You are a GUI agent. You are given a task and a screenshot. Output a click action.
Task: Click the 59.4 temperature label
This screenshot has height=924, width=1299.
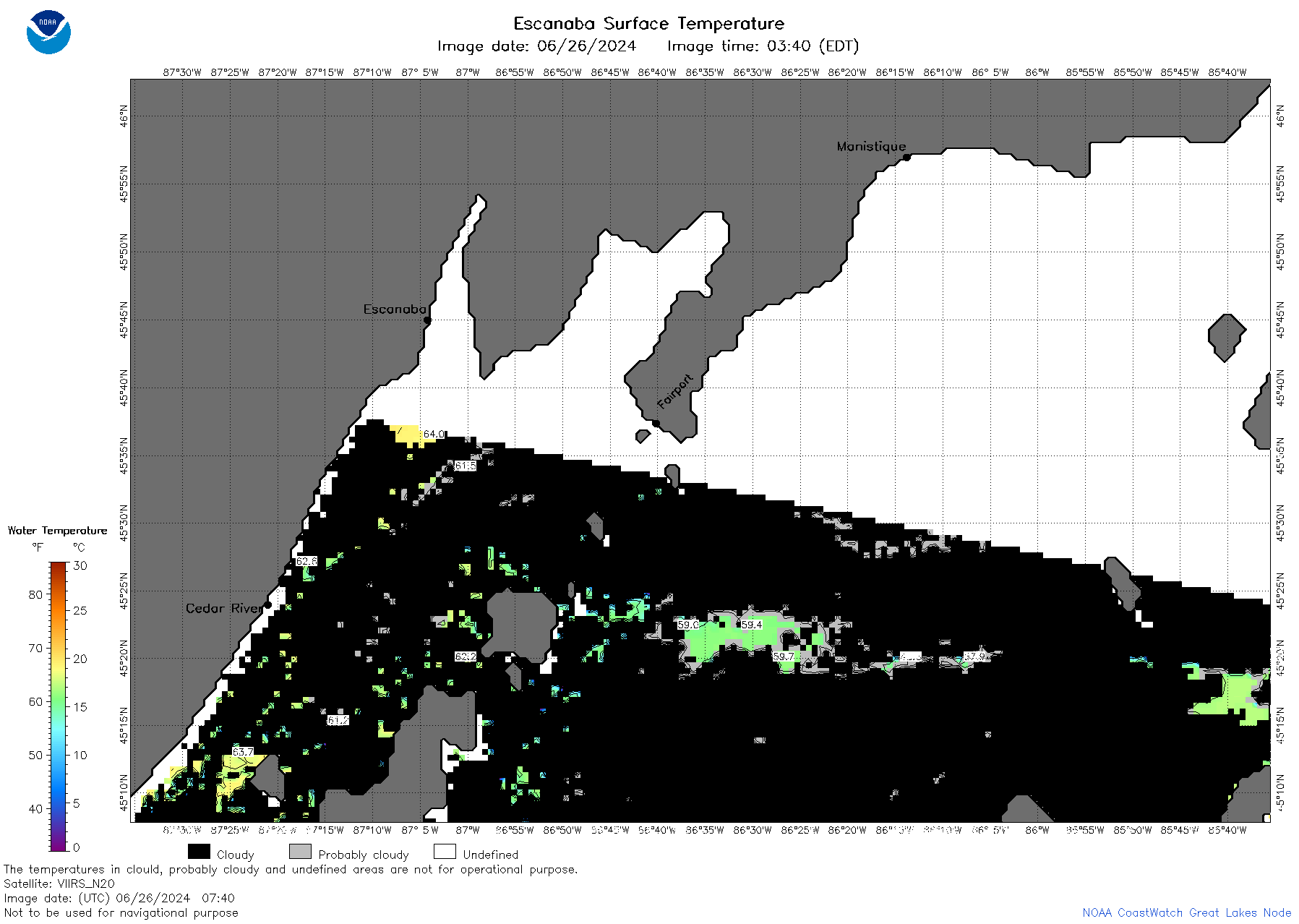tap(752, 625)
